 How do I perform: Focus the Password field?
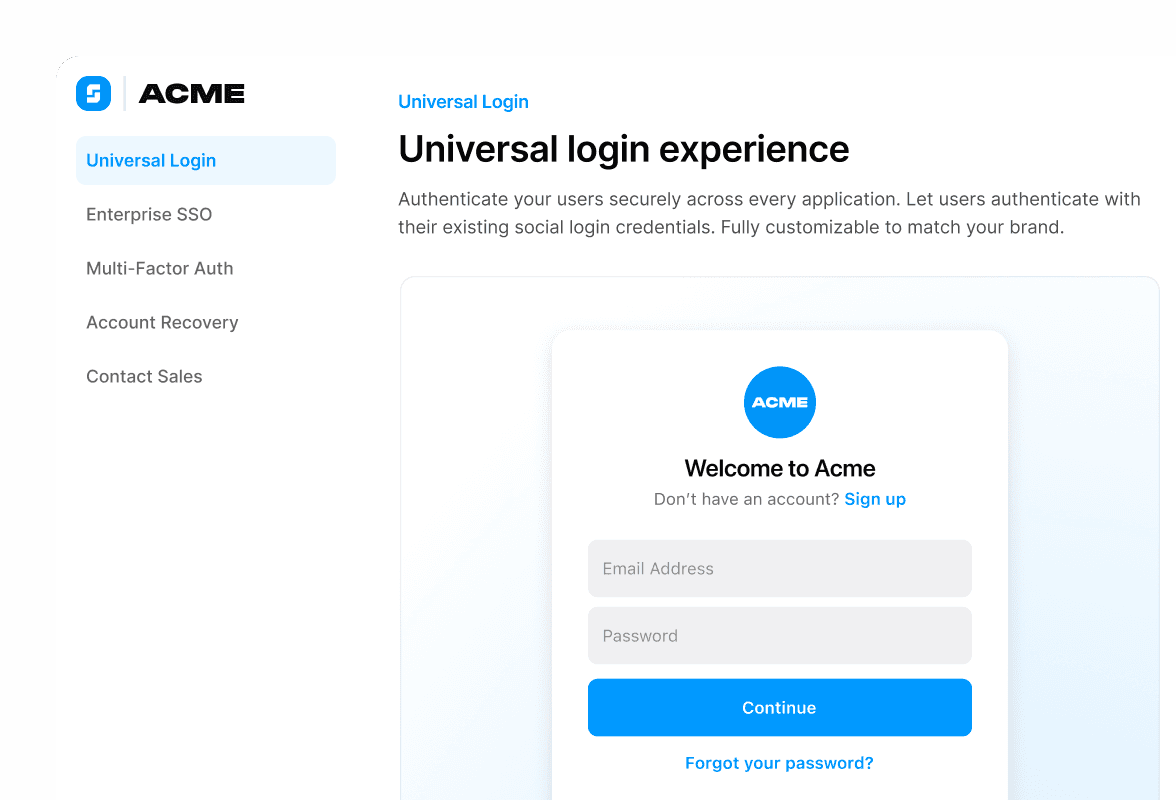click(x=779, y=636)
